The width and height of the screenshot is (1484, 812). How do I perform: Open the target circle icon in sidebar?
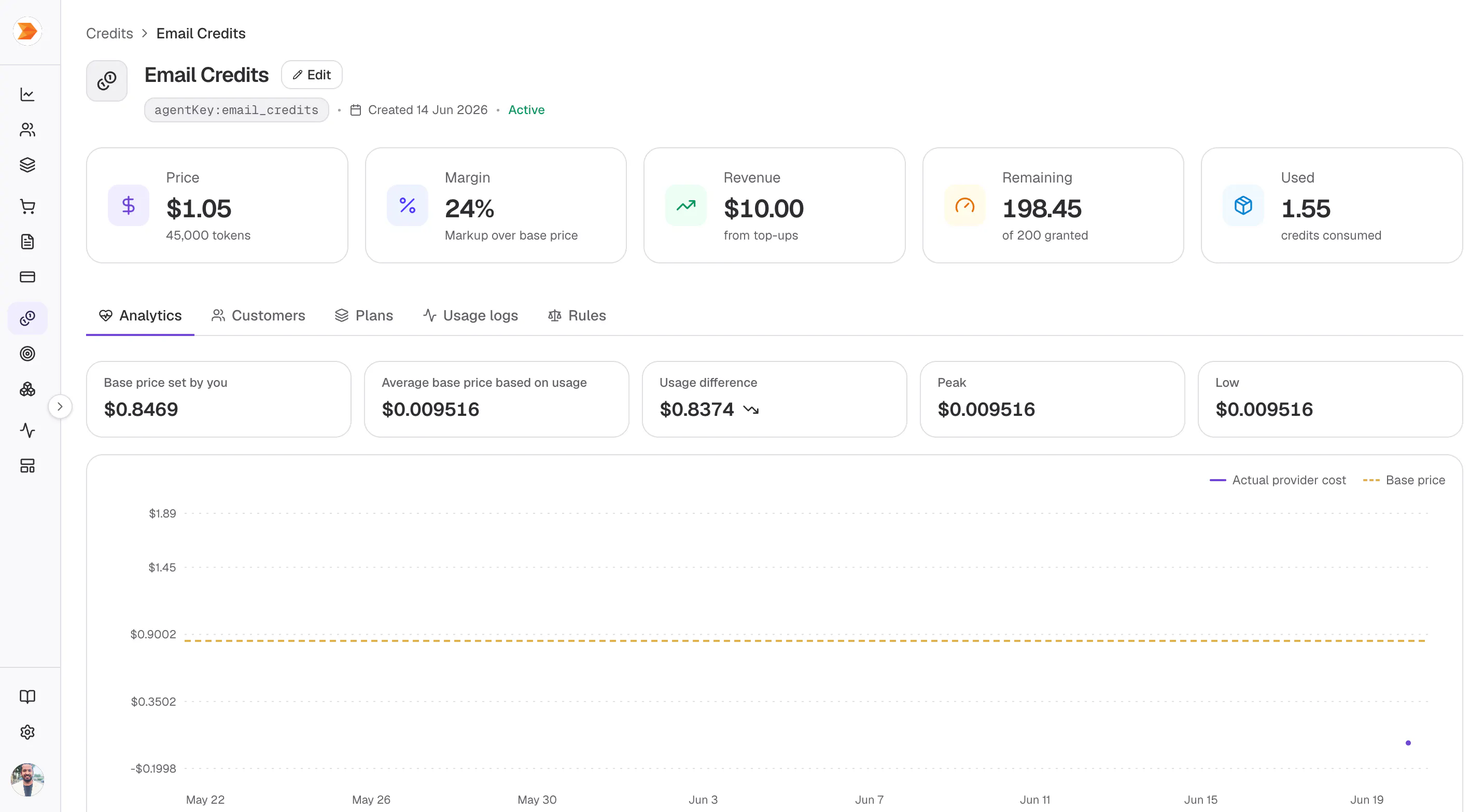point(27,354)
